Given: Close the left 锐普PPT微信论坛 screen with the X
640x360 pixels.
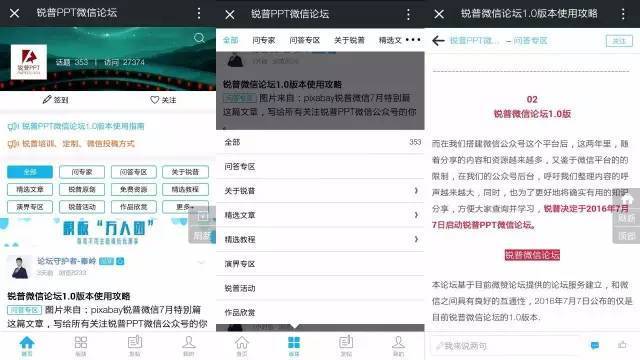Looking at the screenshot, I should pyautogui.click(x=15, y=13).
